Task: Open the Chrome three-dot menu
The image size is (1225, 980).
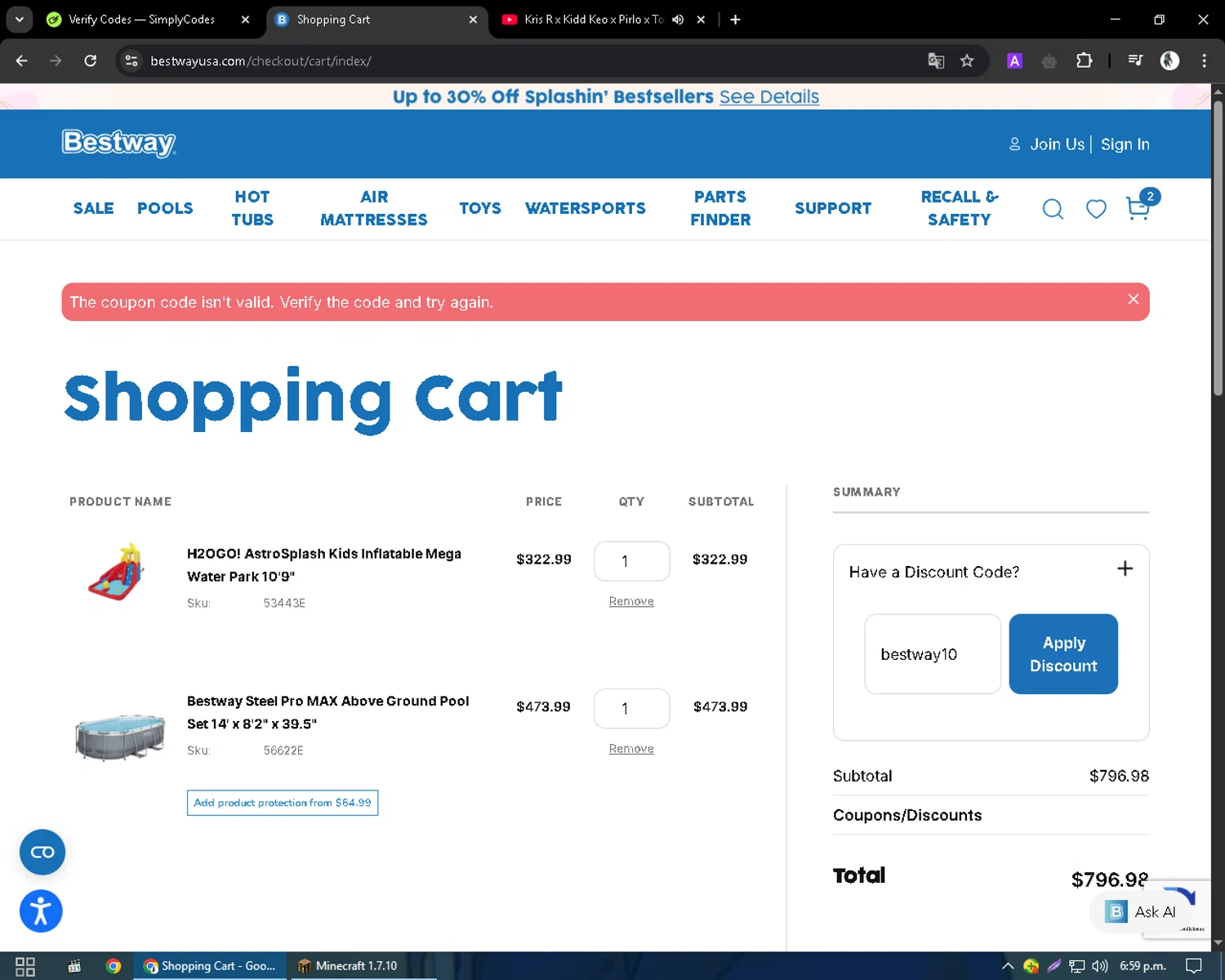Action: tap(1204, 61)
